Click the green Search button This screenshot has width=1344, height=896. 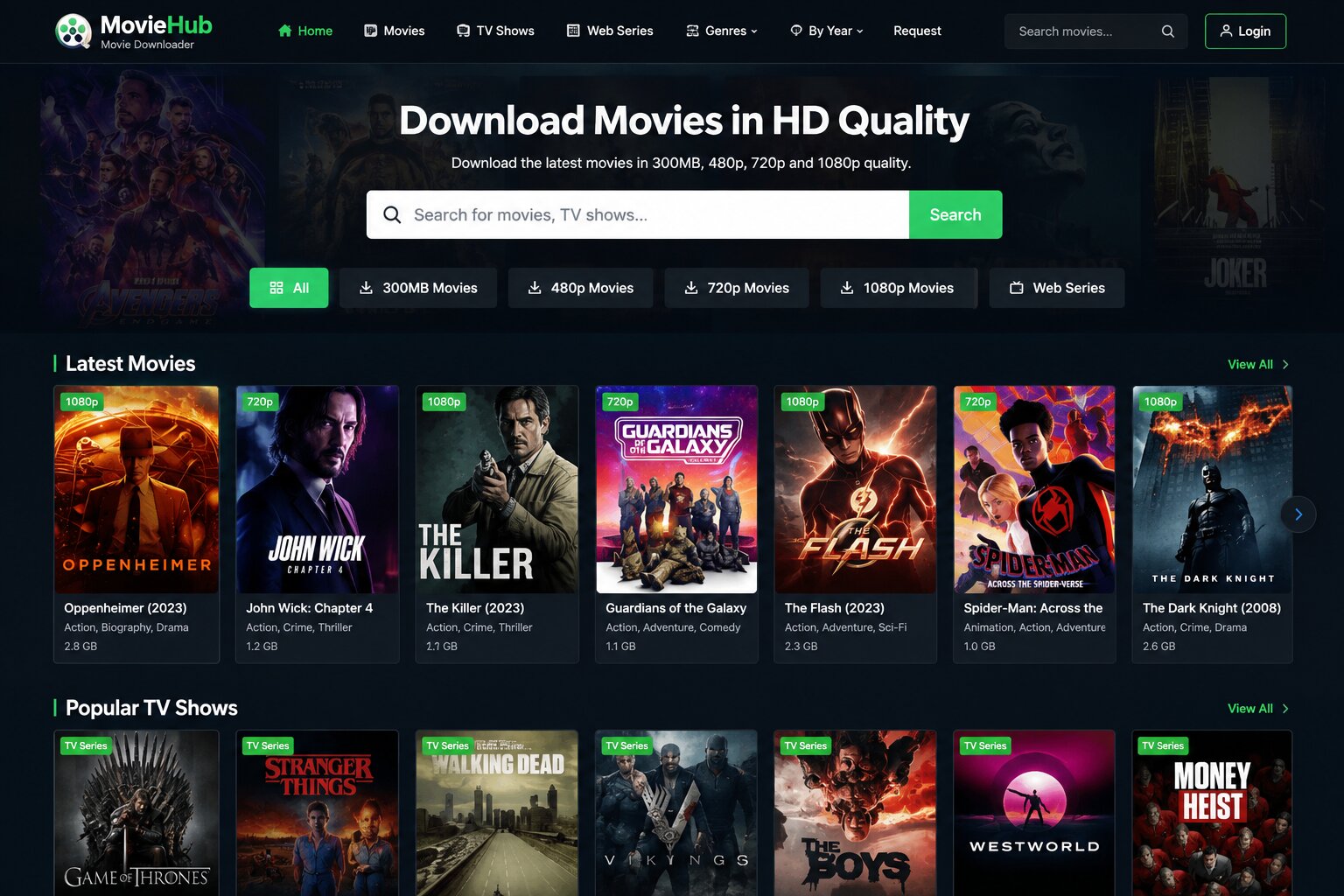tap(955, 214)
